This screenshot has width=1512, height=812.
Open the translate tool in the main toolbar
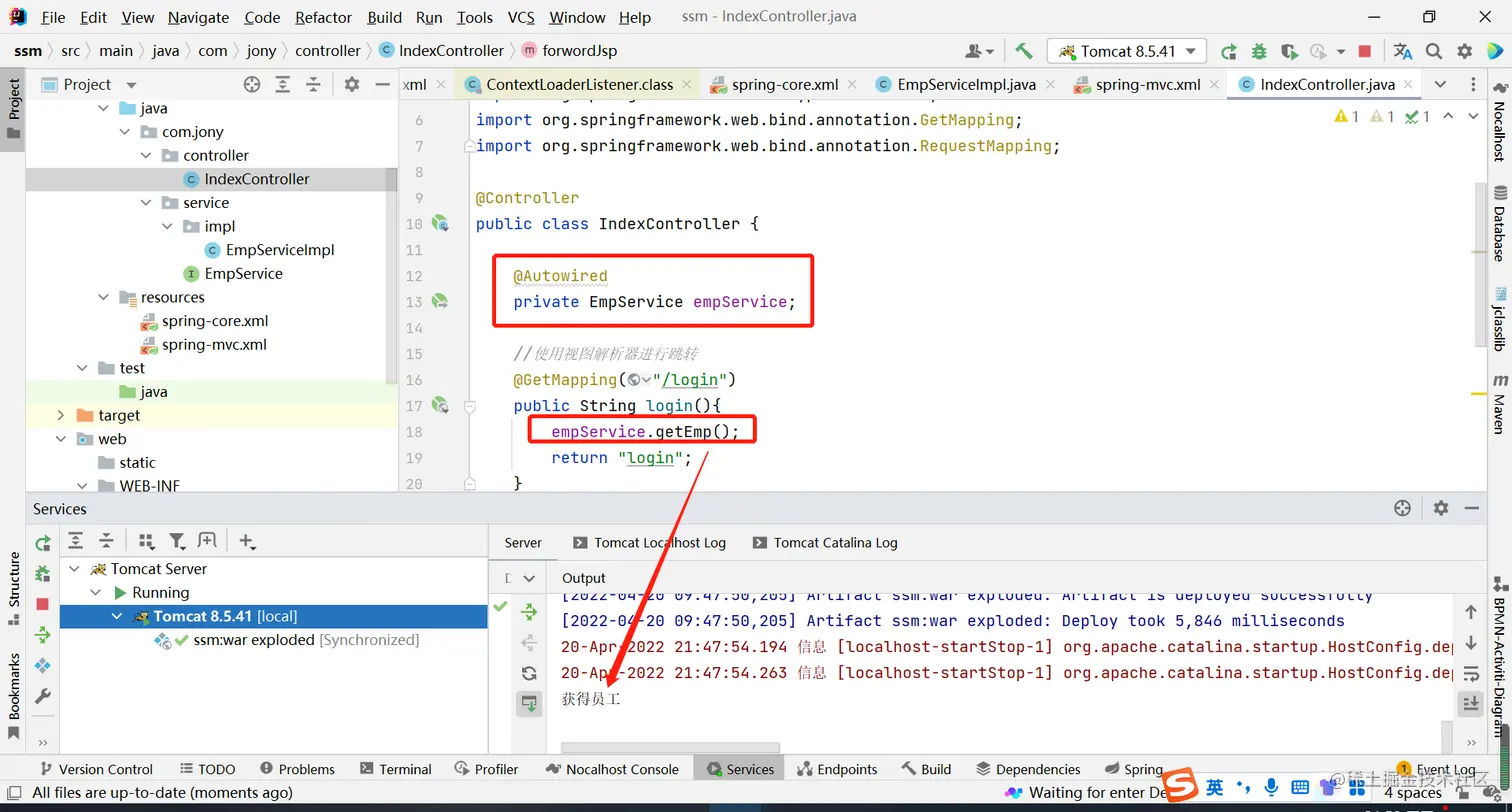1403,51
